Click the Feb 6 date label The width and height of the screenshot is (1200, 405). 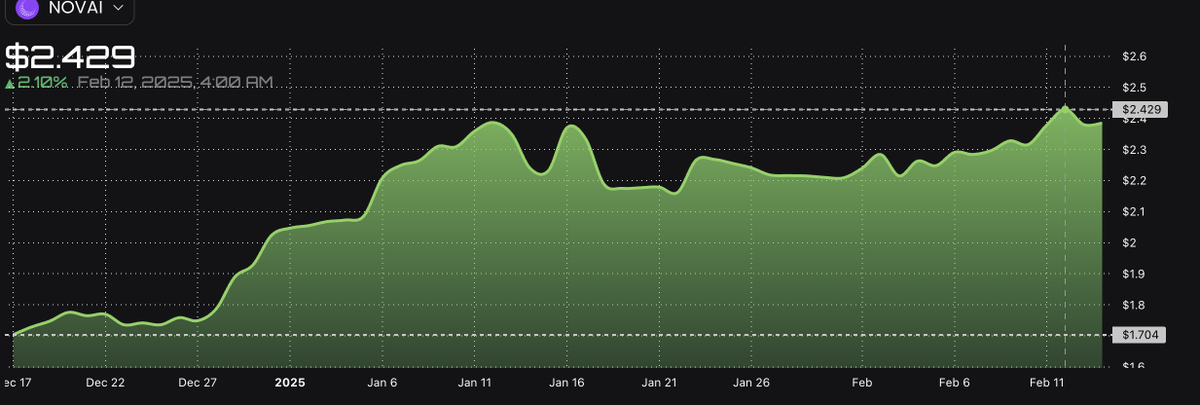(955, 382)
